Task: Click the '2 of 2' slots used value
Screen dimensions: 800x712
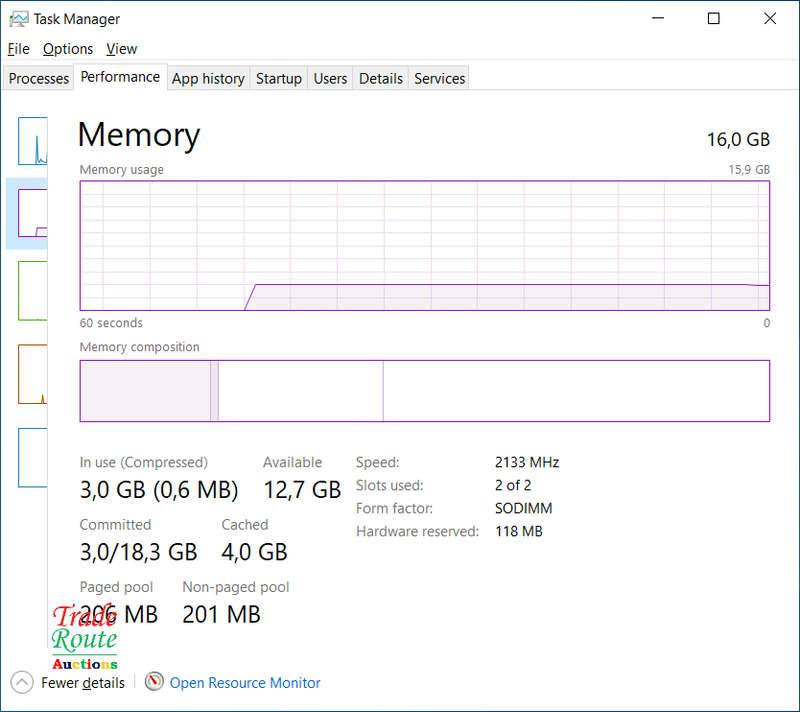Action: [513, 485]
